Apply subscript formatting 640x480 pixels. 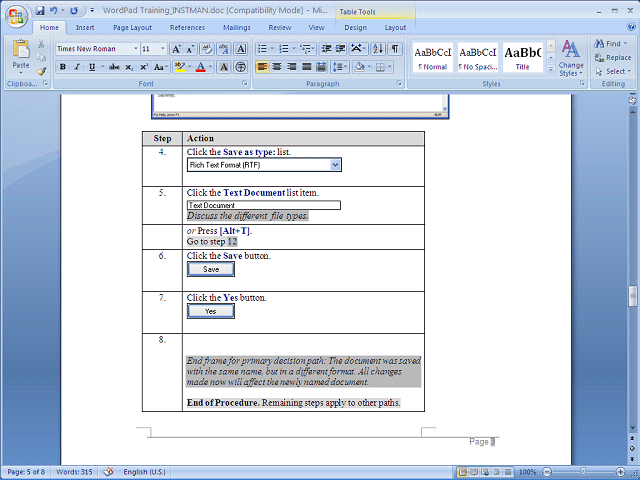pyautogui.click(x=129, y=67)
